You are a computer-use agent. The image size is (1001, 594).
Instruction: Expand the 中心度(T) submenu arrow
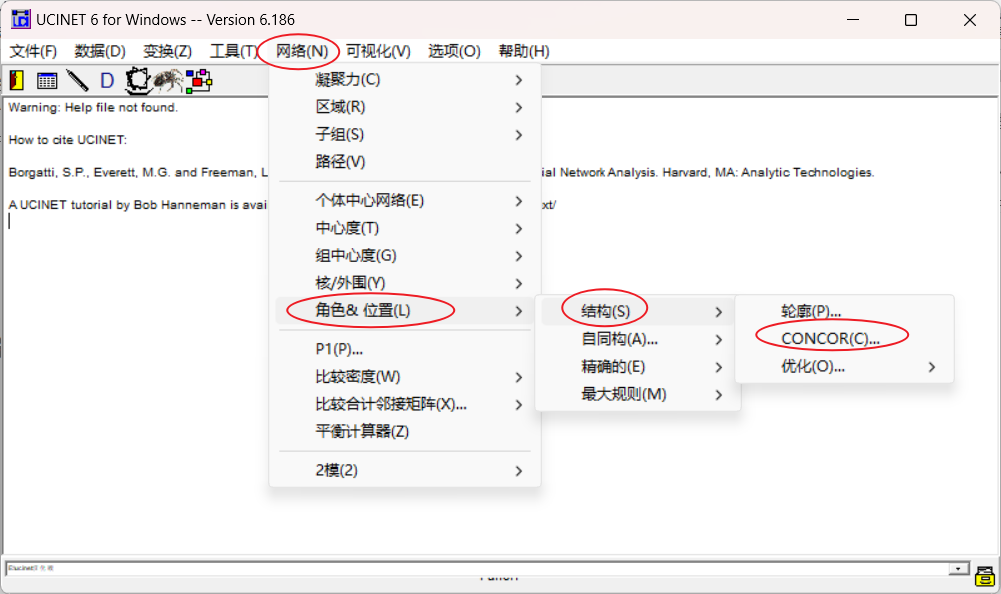coord(519,229)
